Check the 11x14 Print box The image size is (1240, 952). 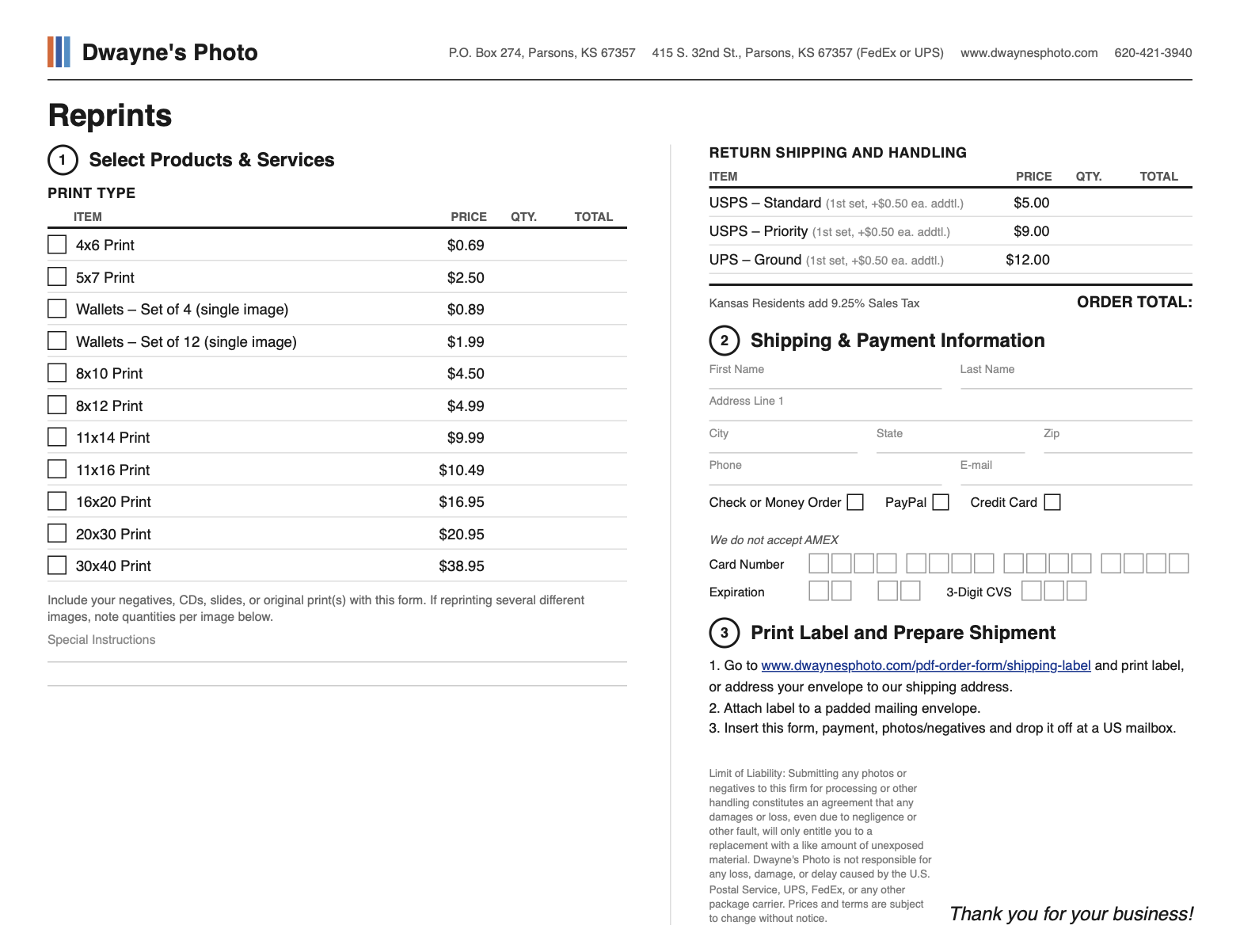pos(57,436)
